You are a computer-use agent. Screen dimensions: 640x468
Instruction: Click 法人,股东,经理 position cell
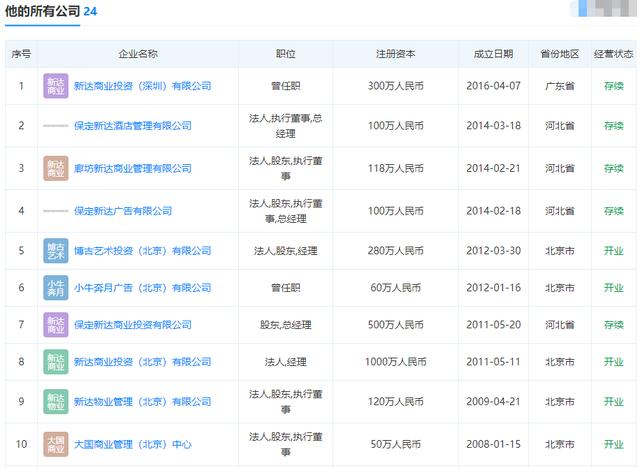(x=286, y=251)
